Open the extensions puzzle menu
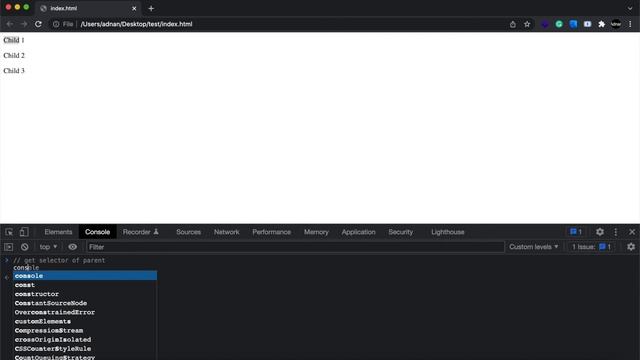This screenshot has width=640, height=360. 602,24
